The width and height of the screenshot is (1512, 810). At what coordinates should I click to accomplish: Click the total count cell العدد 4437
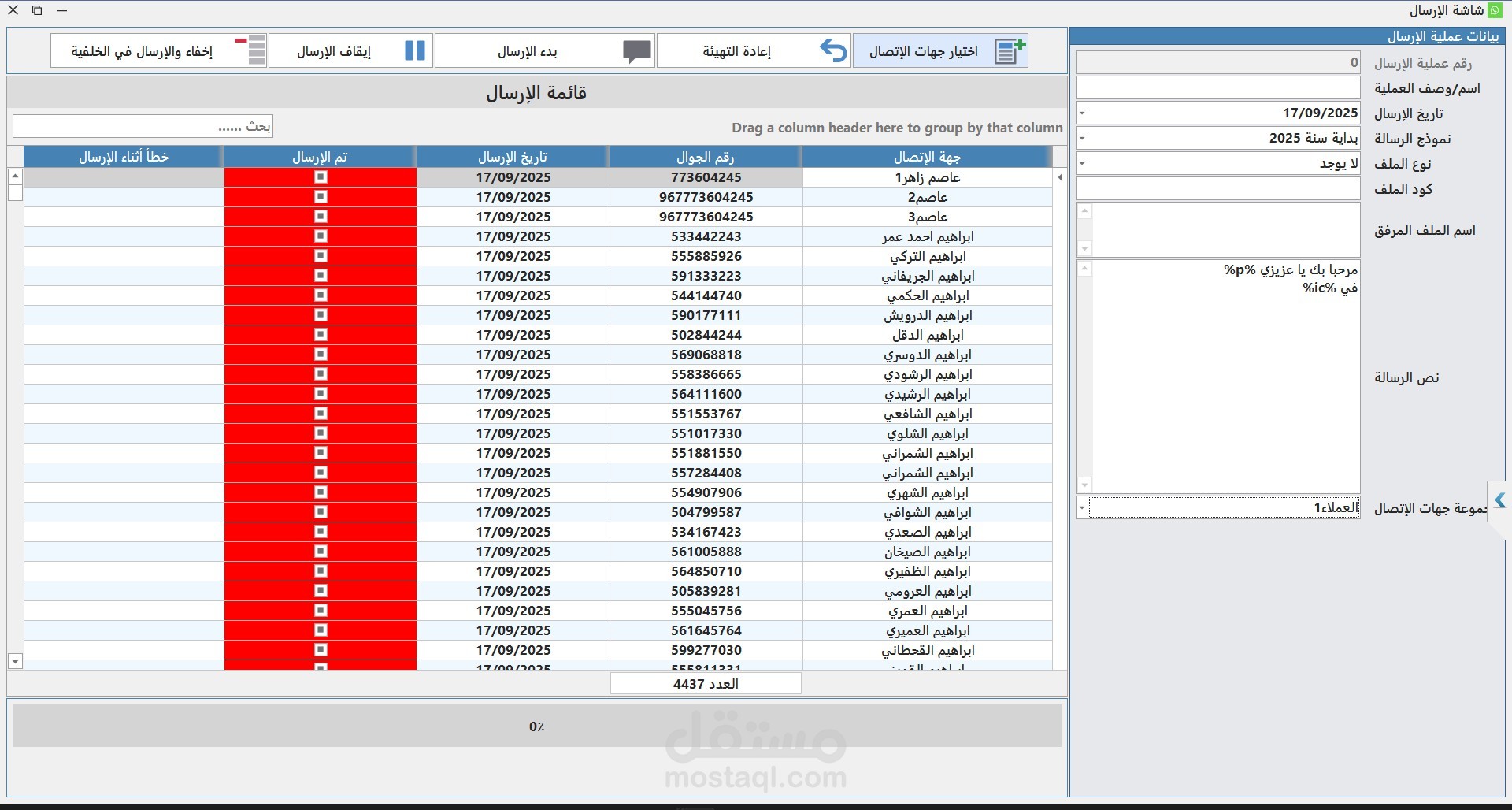click(706, 683)
